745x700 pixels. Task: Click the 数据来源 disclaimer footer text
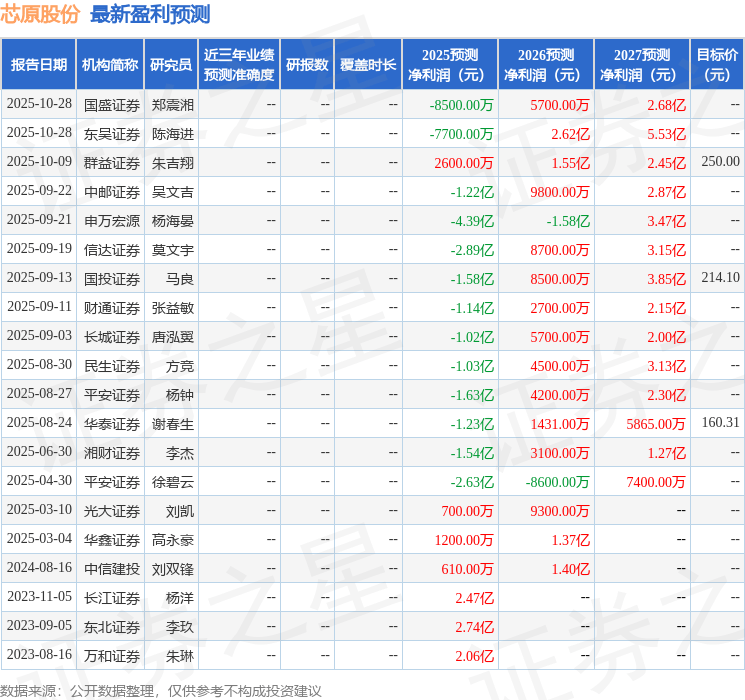point(161,691)
